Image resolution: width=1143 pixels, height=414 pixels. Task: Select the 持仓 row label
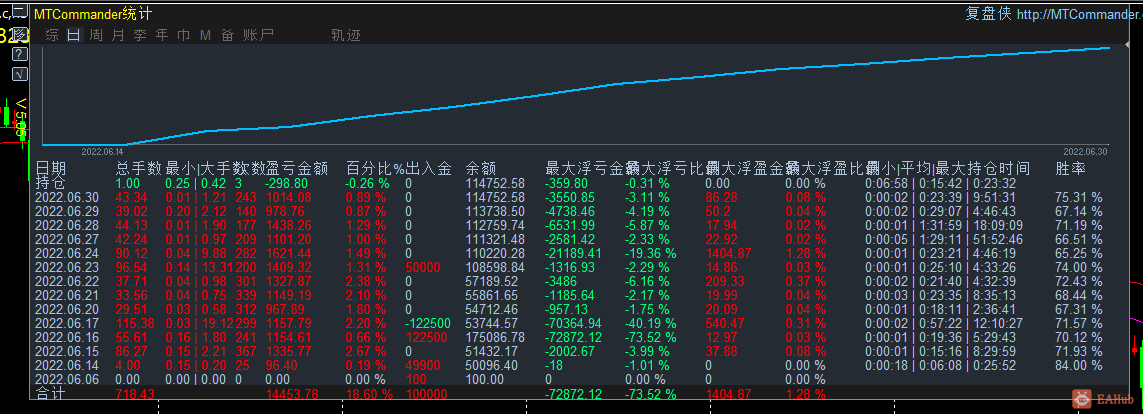tap(50, 183)
